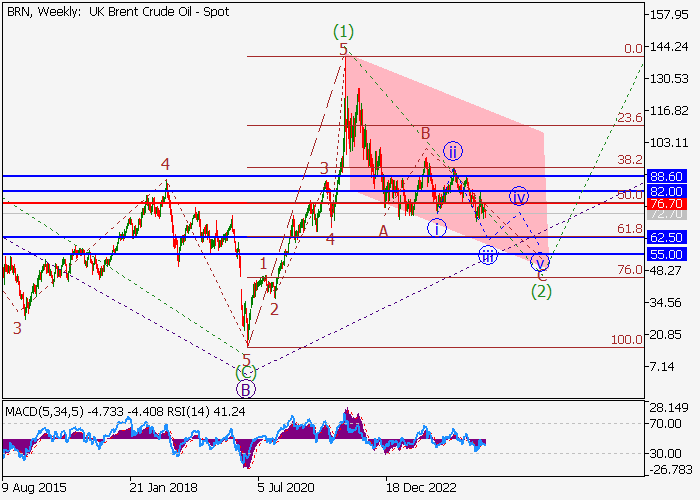Select the blue circled iv wave label
This screenshot has height=500, width=700.
tap(519, 196)
